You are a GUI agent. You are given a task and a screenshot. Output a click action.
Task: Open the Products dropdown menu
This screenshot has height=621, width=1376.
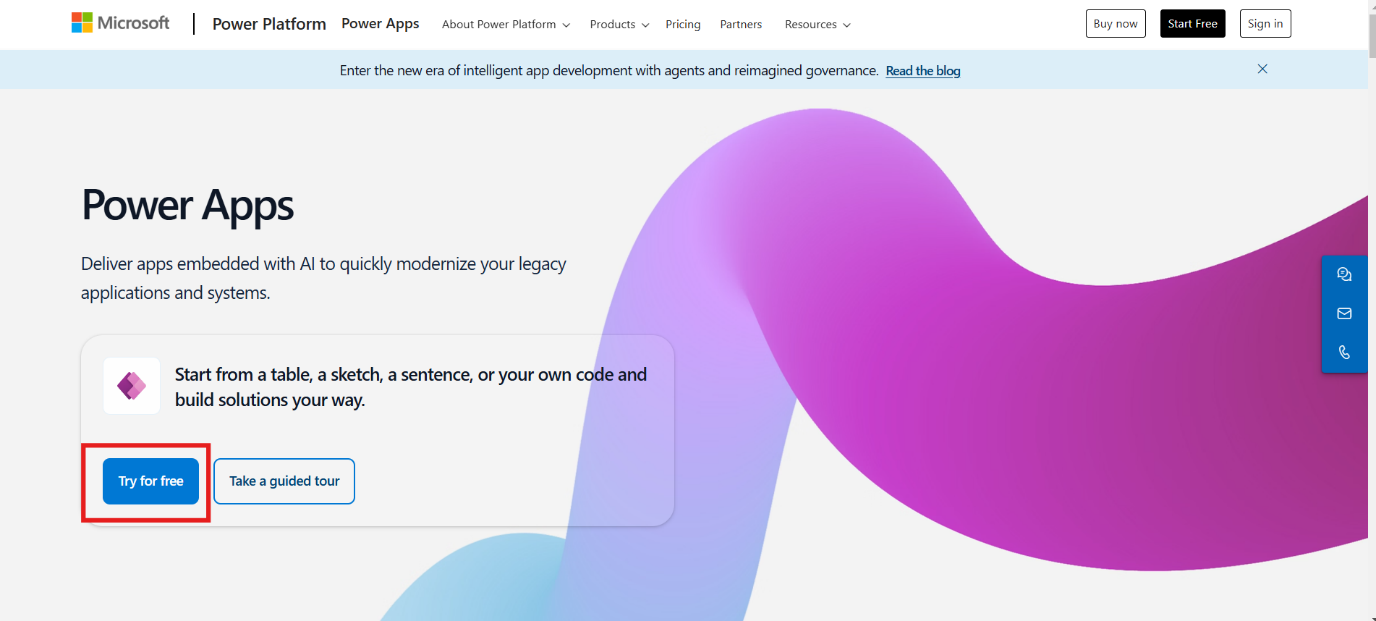pyautogui.click(x=618, y=24)
